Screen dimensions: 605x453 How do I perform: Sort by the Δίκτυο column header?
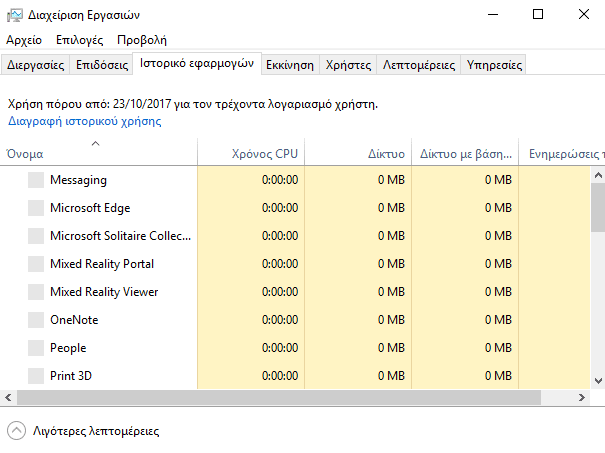coord(358,152)
